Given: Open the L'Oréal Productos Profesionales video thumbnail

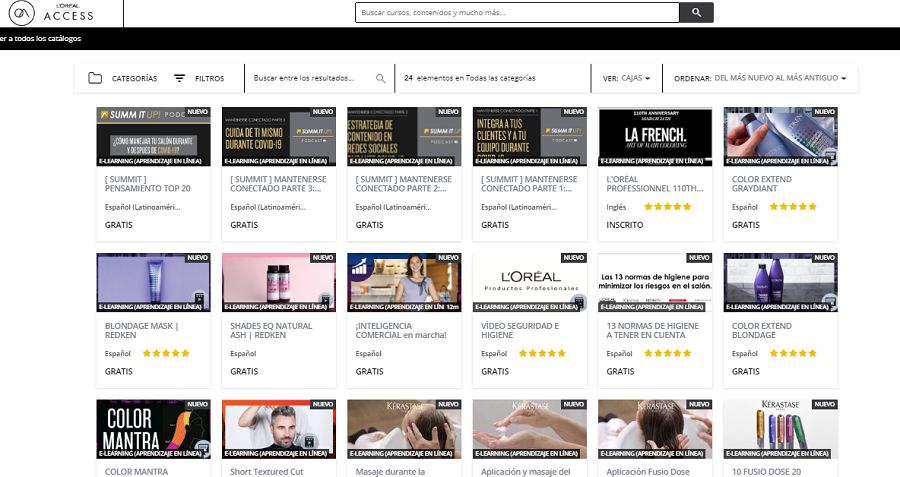Looking at the screenshot, I should coord(530,282).
